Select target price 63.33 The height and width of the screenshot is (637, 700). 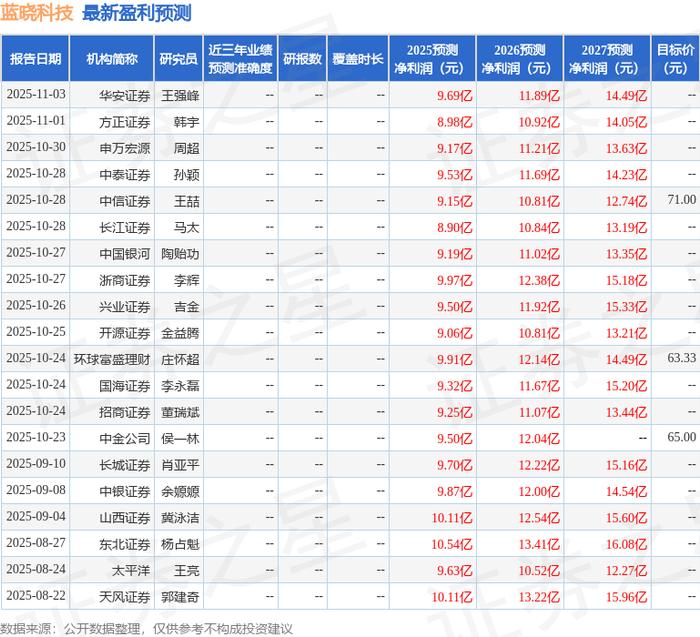click(681, 358)
